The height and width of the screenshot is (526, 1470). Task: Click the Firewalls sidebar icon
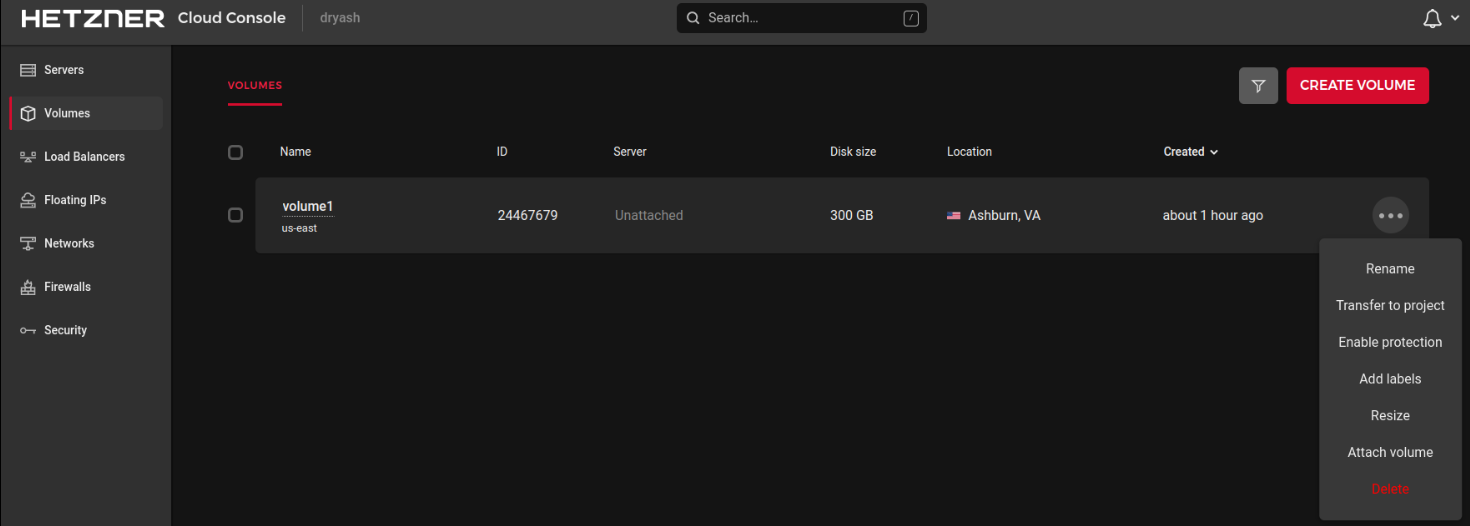pos(28,287)
